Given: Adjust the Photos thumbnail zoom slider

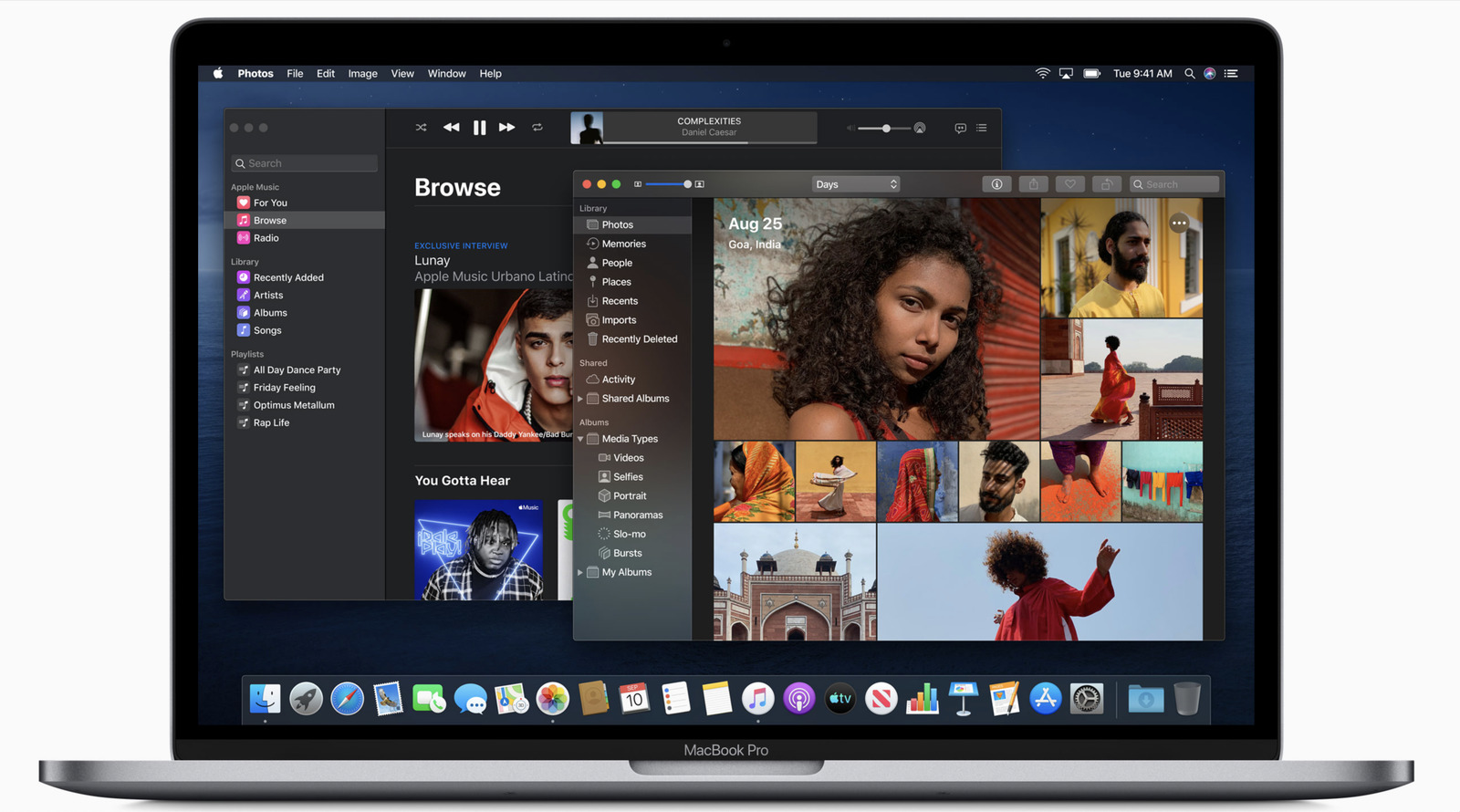Looking at the screenshot, I should (x=686, y=184).
